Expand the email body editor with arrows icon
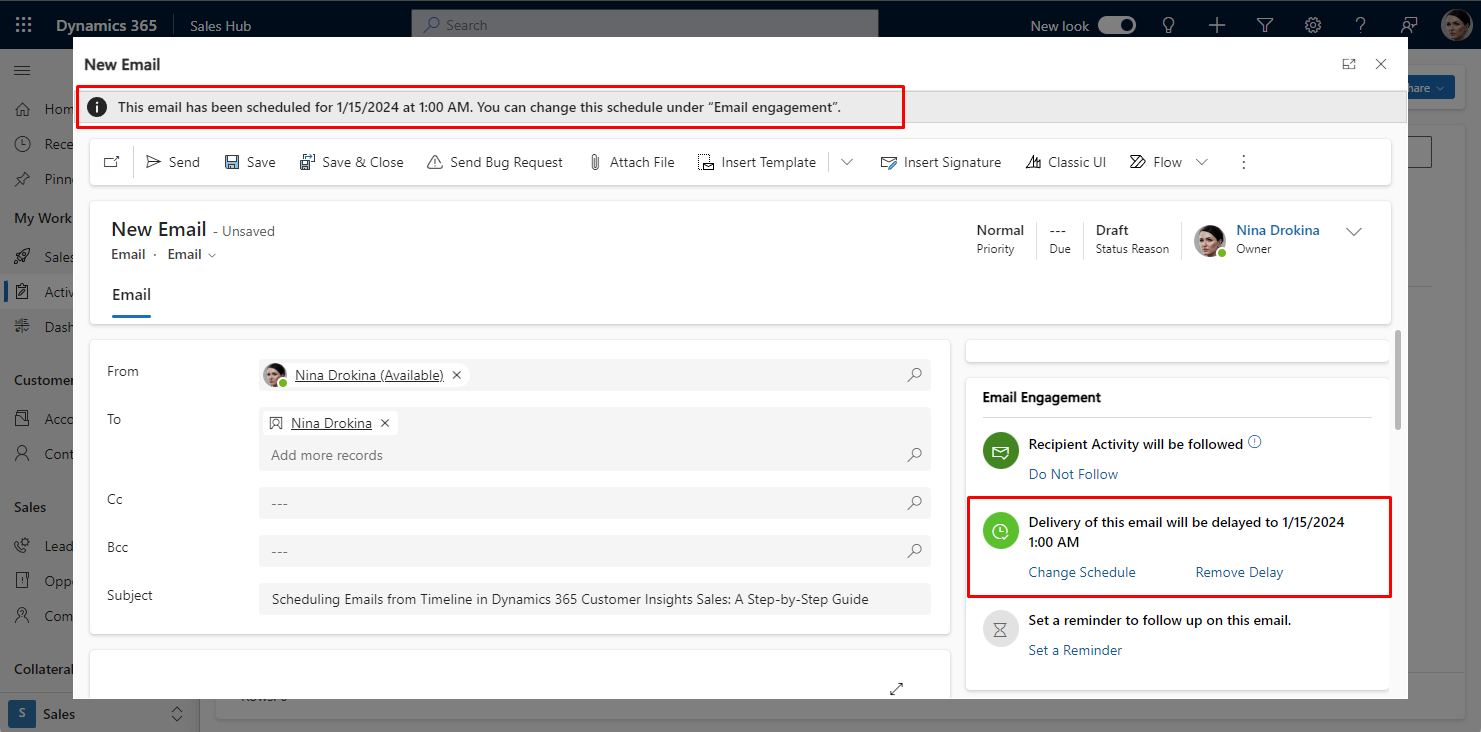This screenshot has height=732, width=1481. [x=896, y=689]
